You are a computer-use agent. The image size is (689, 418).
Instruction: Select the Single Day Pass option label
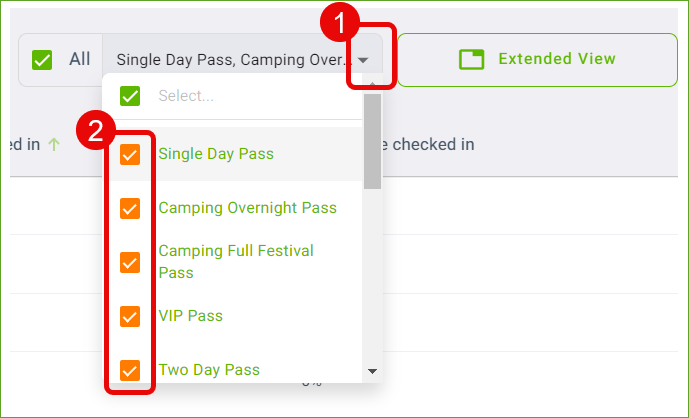click(x=216, y=154)
